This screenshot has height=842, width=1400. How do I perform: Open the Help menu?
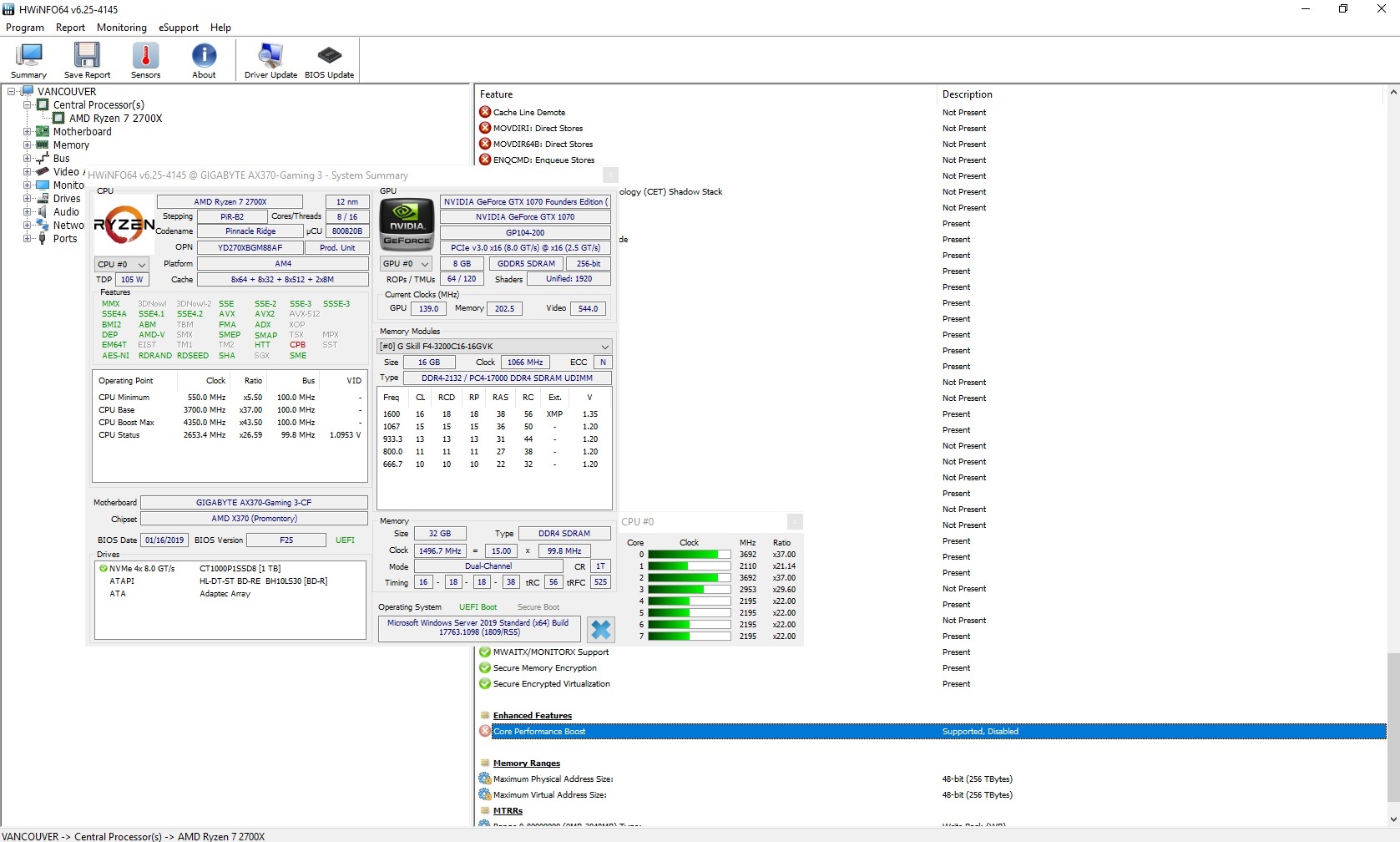click(x=220, y=28)
